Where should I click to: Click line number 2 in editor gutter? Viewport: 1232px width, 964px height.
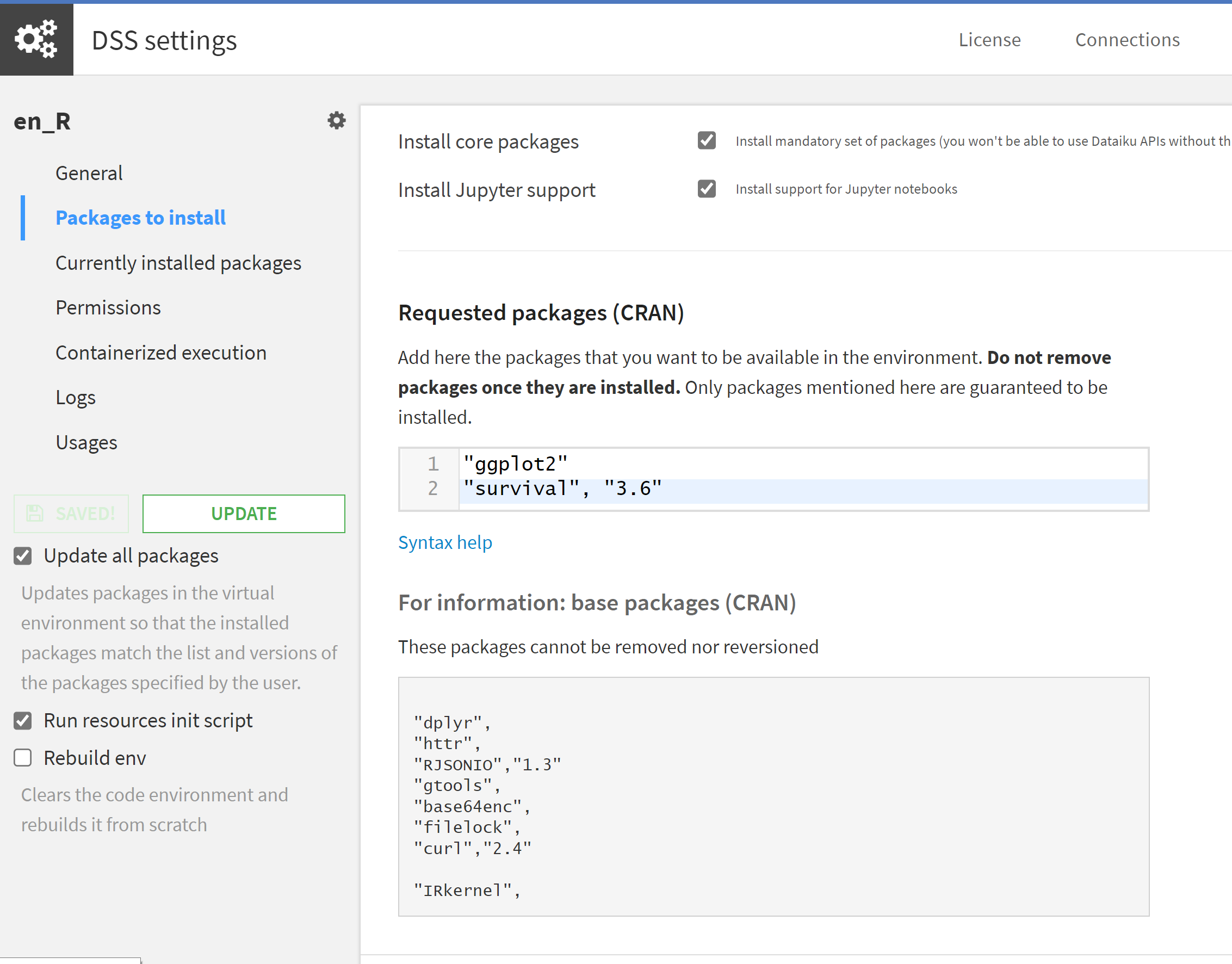click(433, 489)
